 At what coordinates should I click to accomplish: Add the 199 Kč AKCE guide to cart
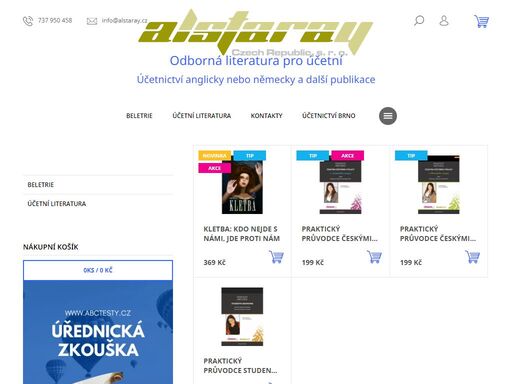[x=374, y=257]
